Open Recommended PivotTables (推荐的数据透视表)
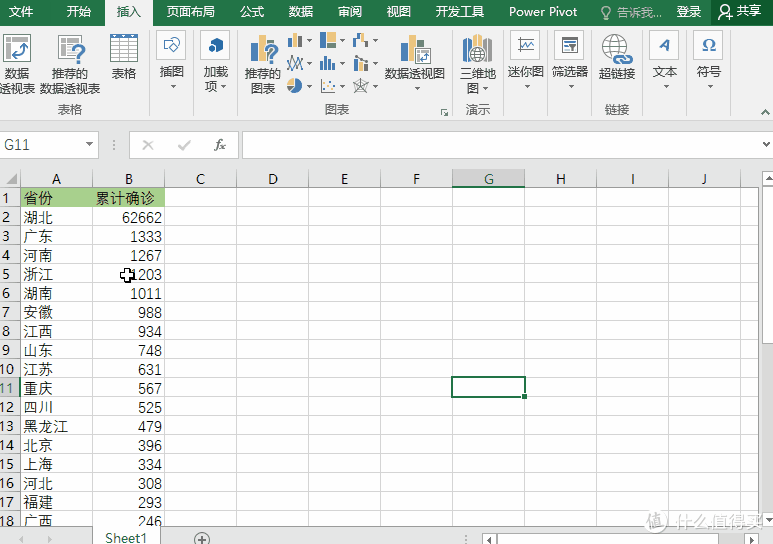 tap(70, 62)
